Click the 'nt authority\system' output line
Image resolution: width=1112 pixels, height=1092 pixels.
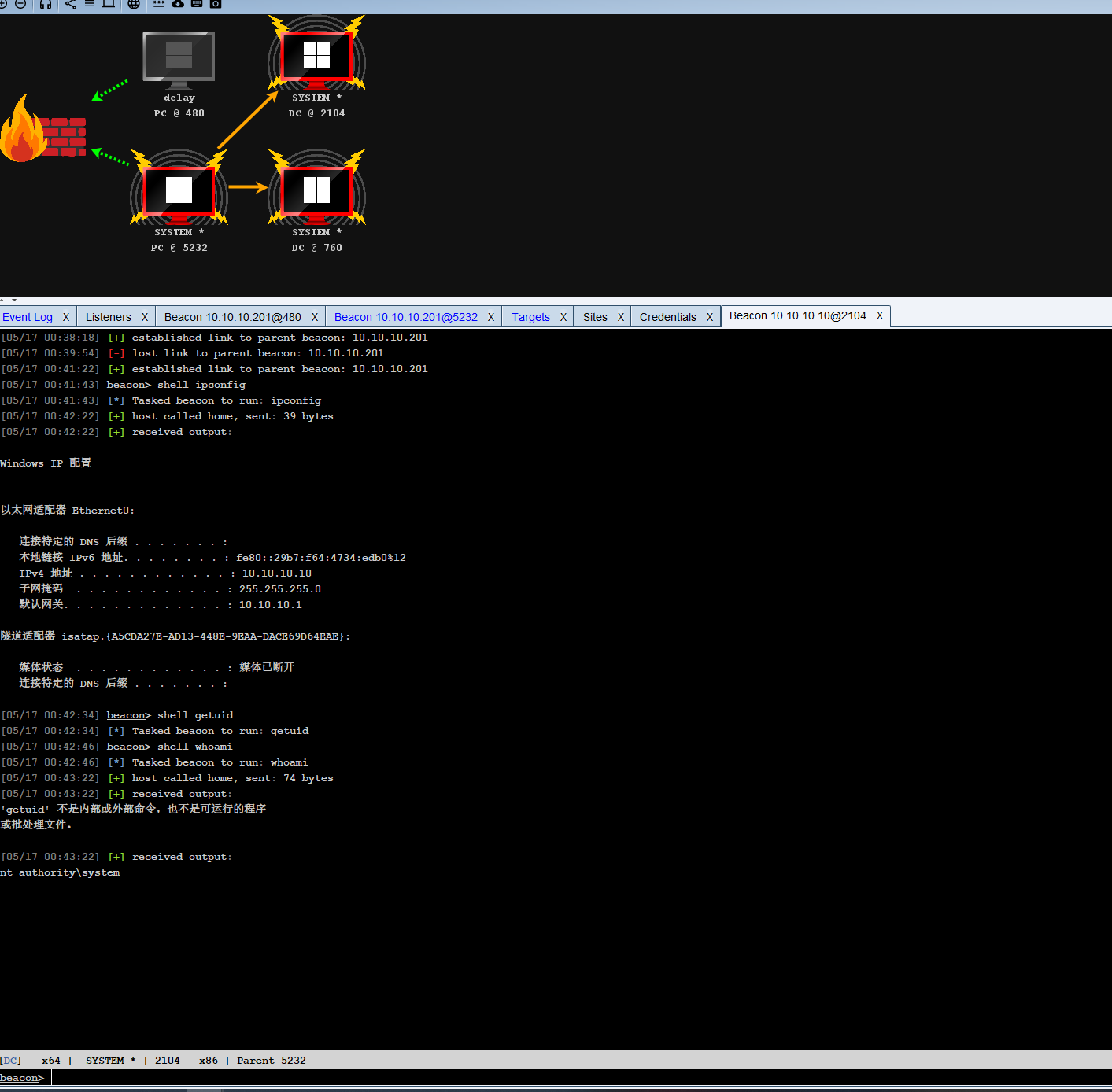[60, 872]
